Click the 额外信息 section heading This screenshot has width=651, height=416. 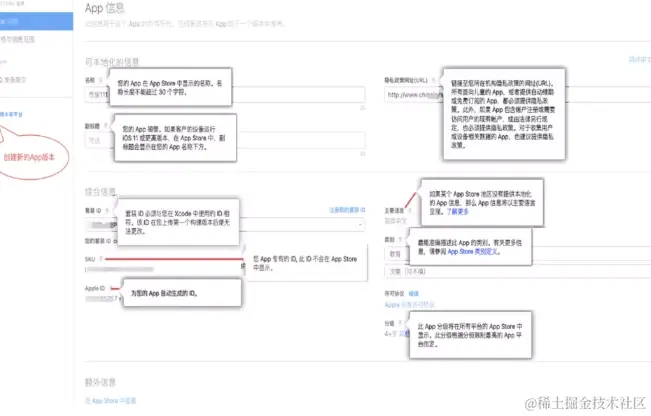100,382
